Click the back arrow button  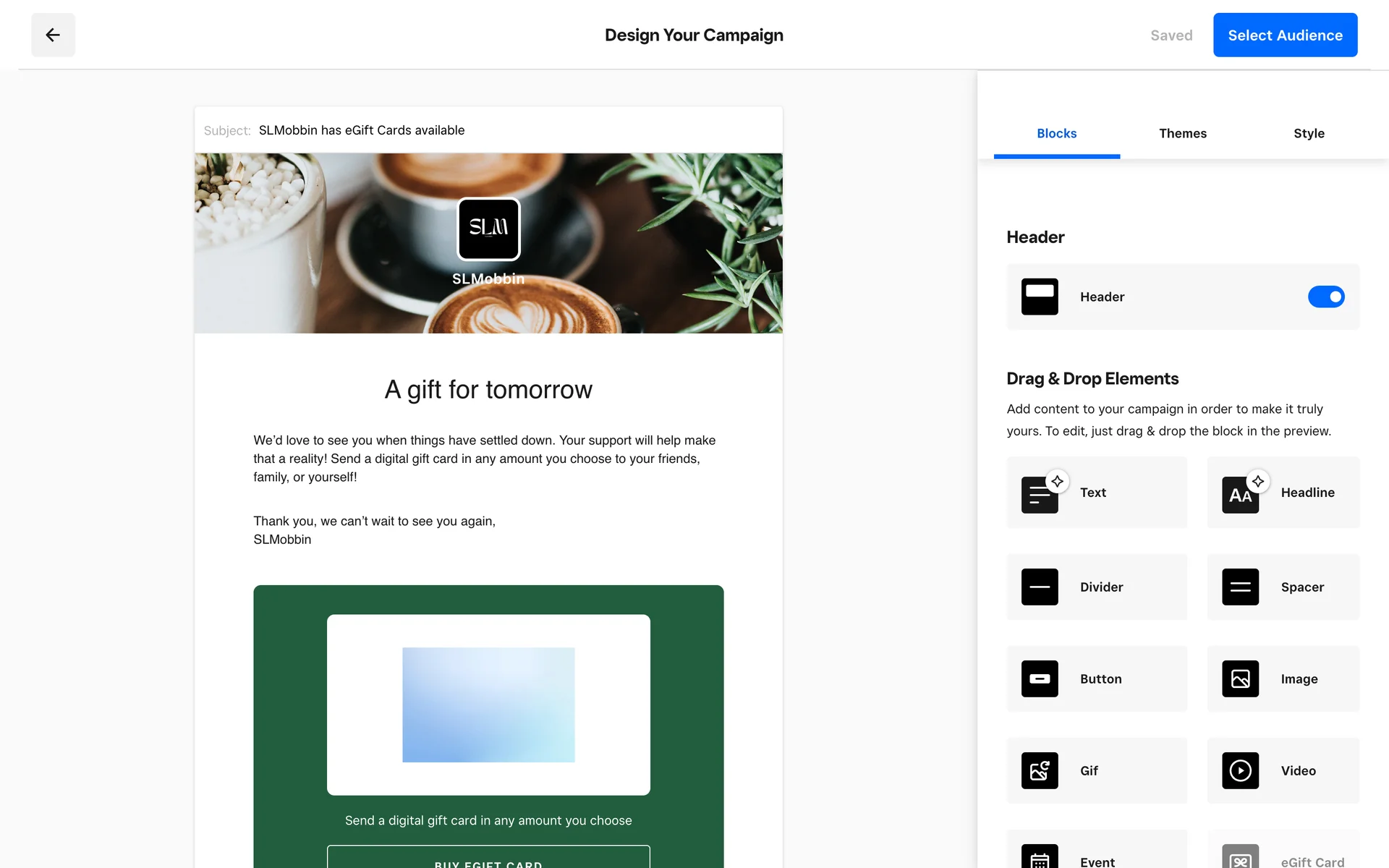click(x=53, y=35)
